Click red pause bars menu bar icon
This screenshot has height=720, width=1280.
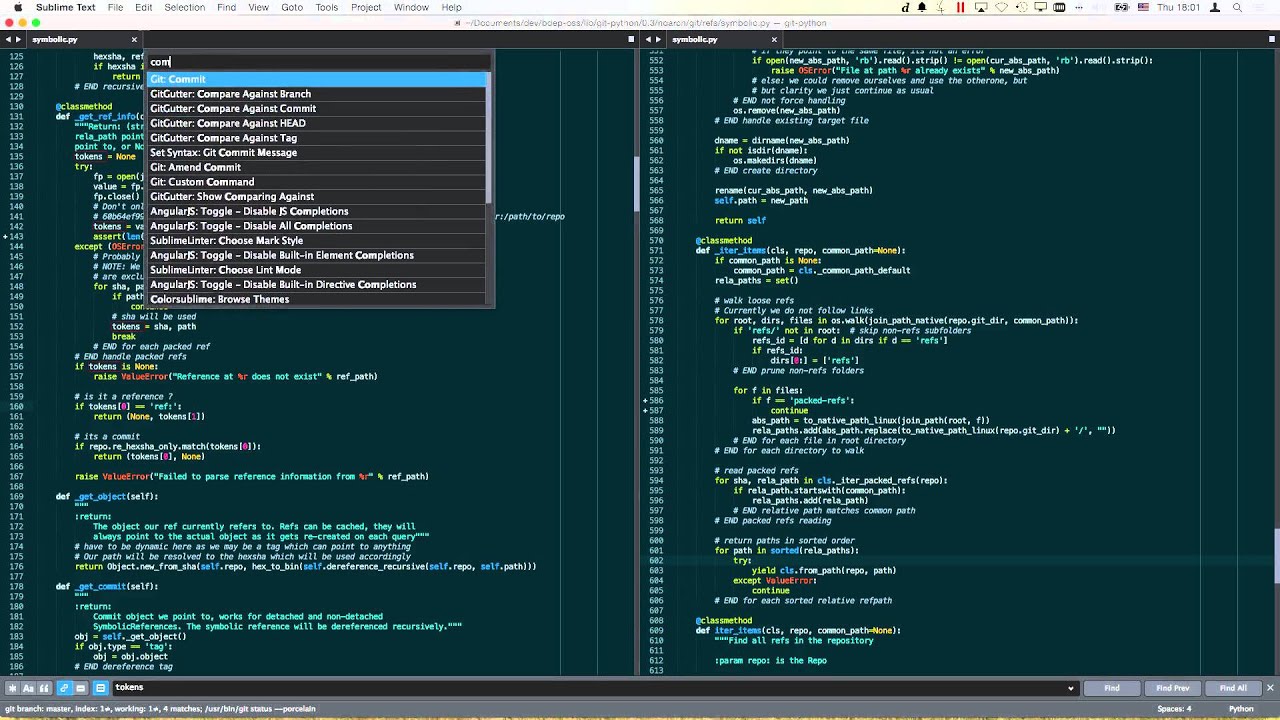coord(961,7)
